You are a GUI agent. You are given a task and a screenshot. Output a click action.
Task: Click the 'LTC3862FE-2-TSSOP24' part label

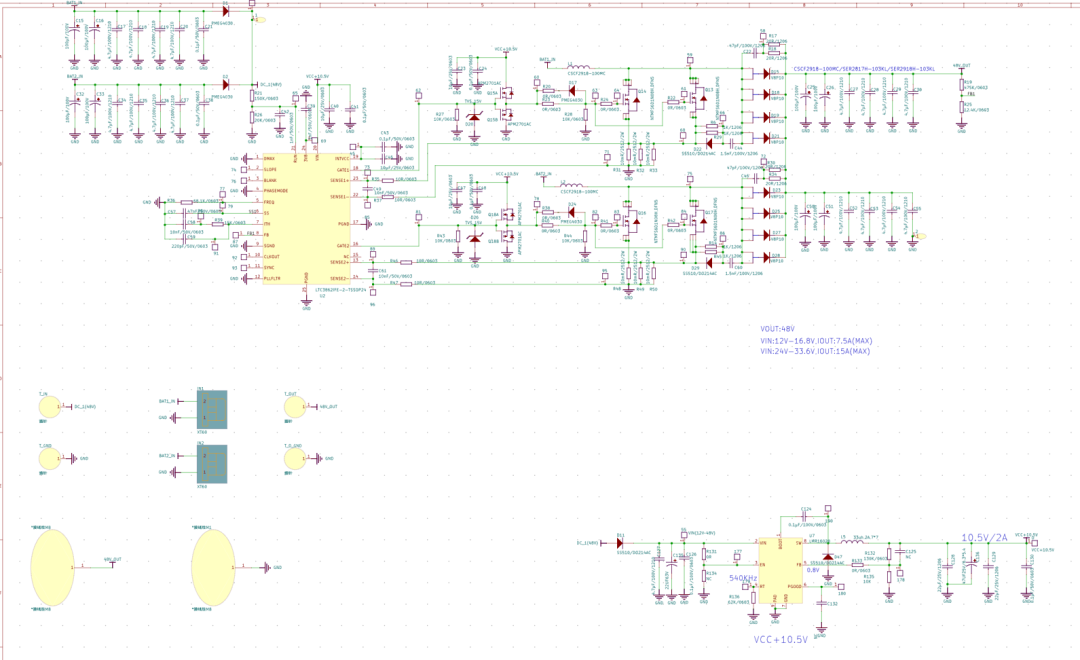tap(341, 290)
